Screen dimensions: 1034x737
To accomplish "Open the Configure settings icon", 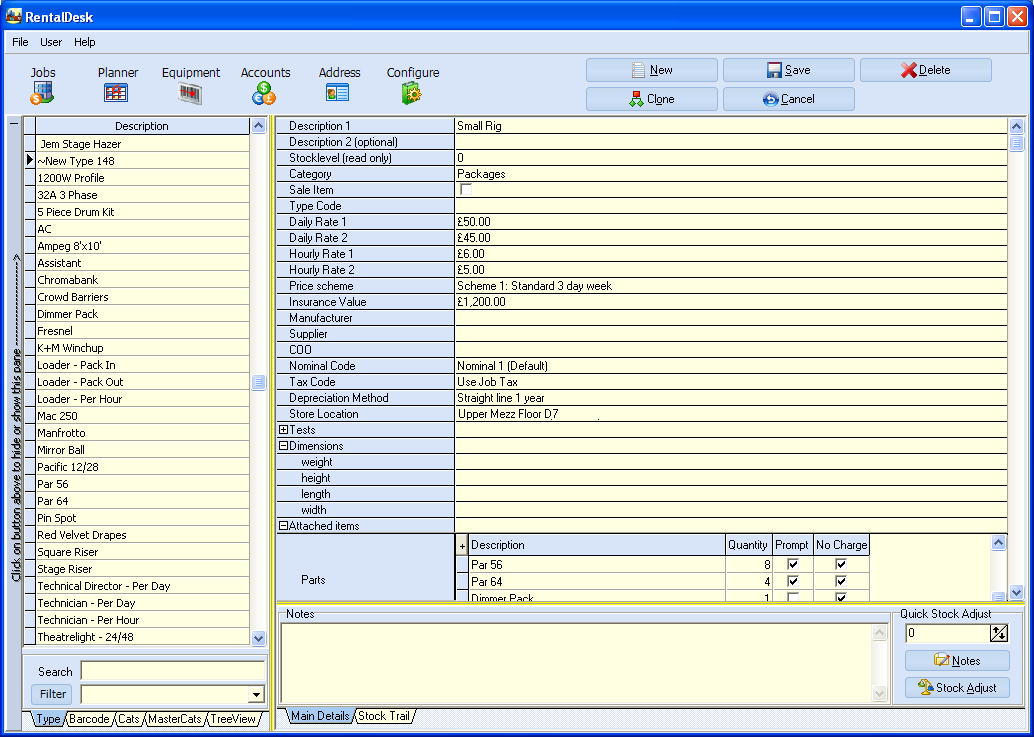I will [x=411, y=94].
